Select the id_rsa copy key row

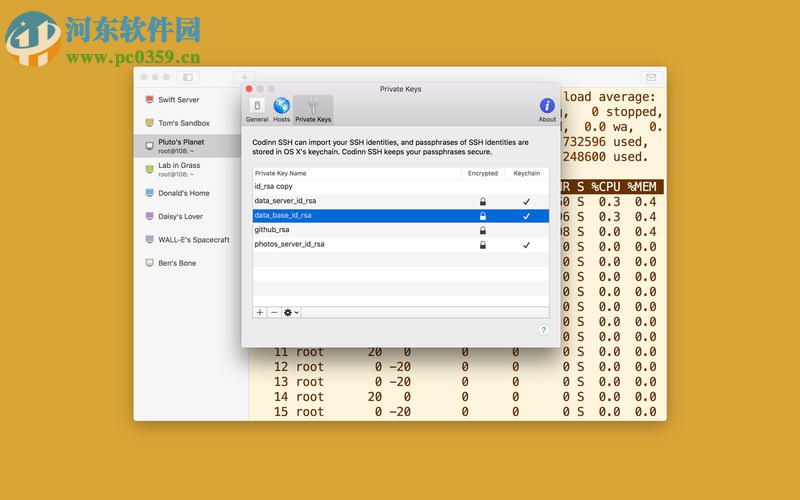coord(401,186)
